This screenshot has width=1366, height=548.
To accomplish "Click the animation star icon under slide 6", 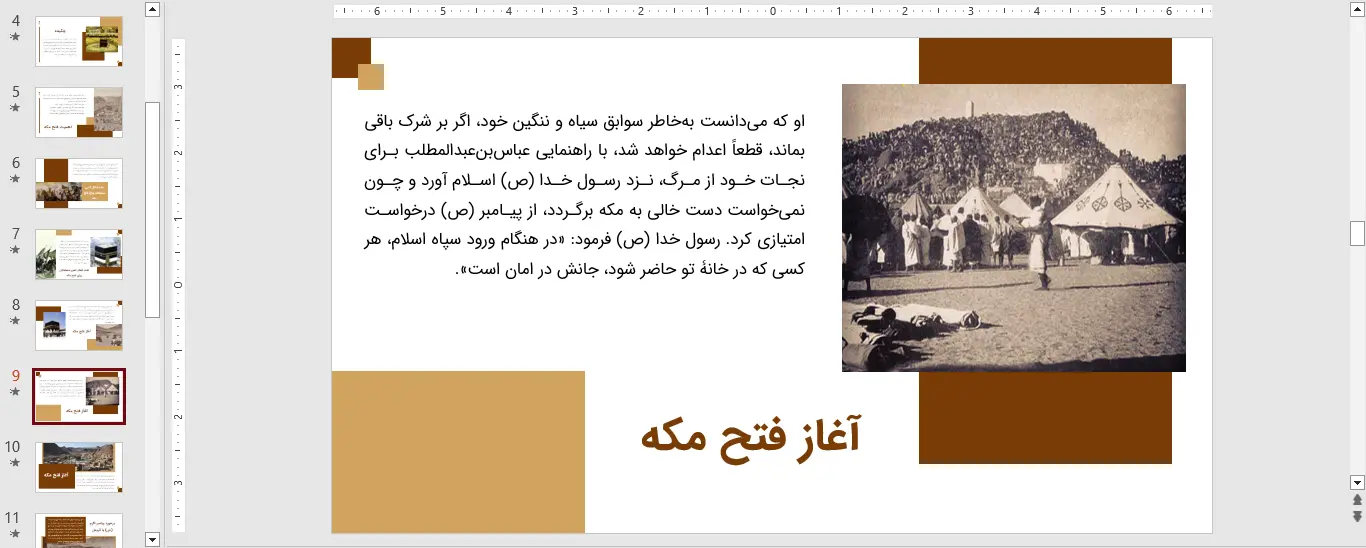I will point(14,179).
